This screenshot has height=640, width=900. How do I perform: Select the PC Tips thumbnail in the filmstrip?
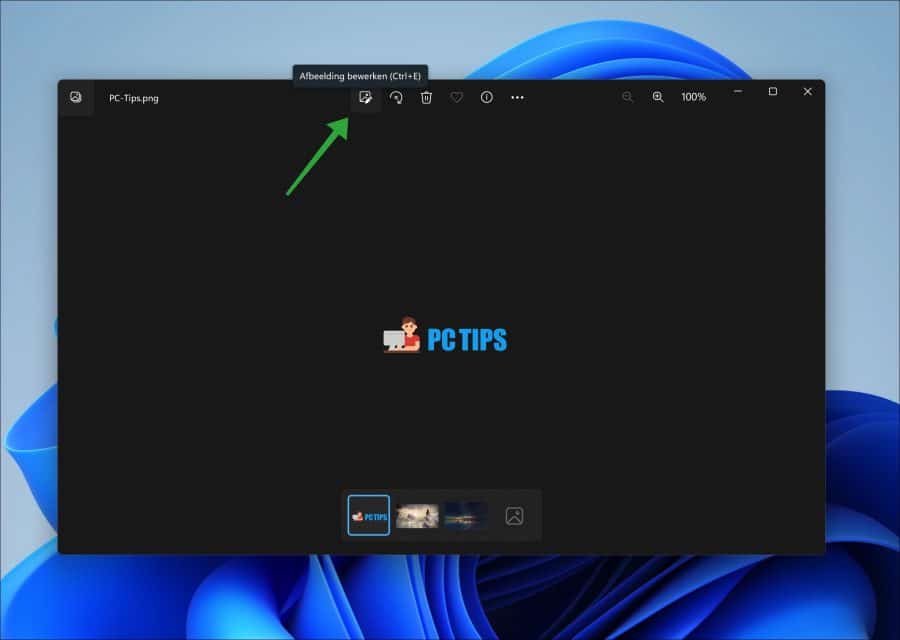point(368,515)
